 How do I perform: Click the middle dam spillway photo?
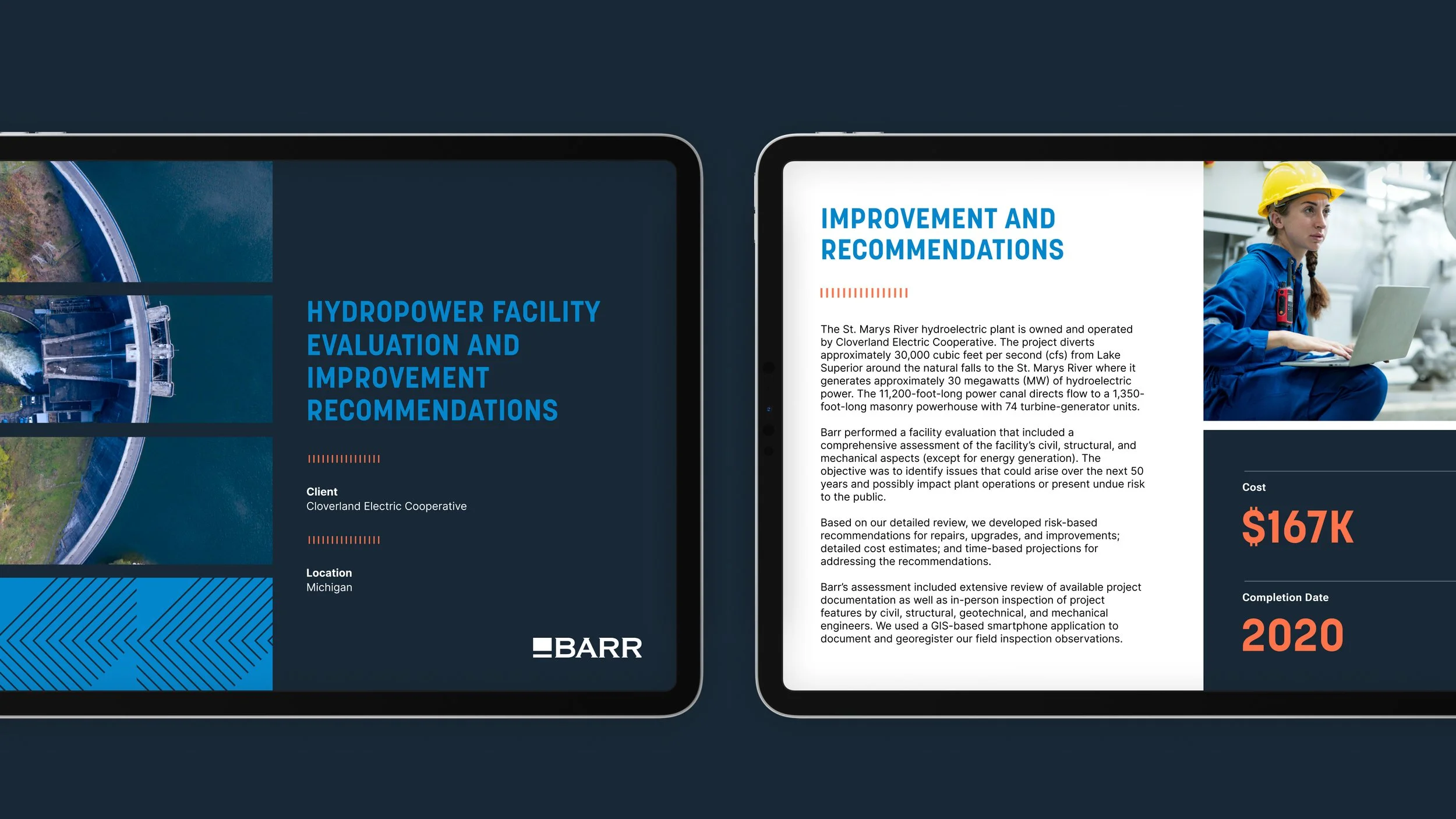pos(136,359)
